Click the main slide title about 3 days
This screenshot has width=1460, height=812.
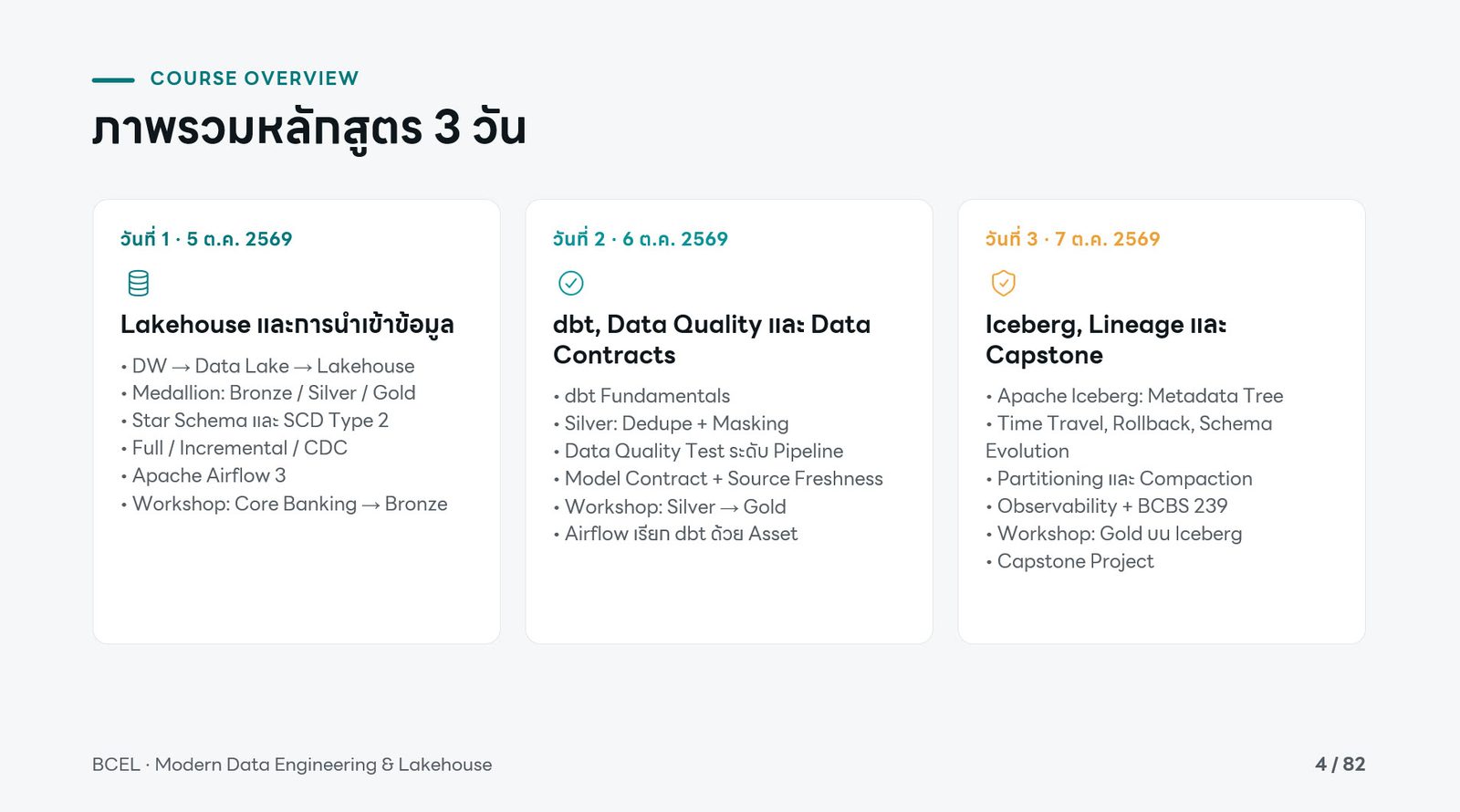point(309,128)
